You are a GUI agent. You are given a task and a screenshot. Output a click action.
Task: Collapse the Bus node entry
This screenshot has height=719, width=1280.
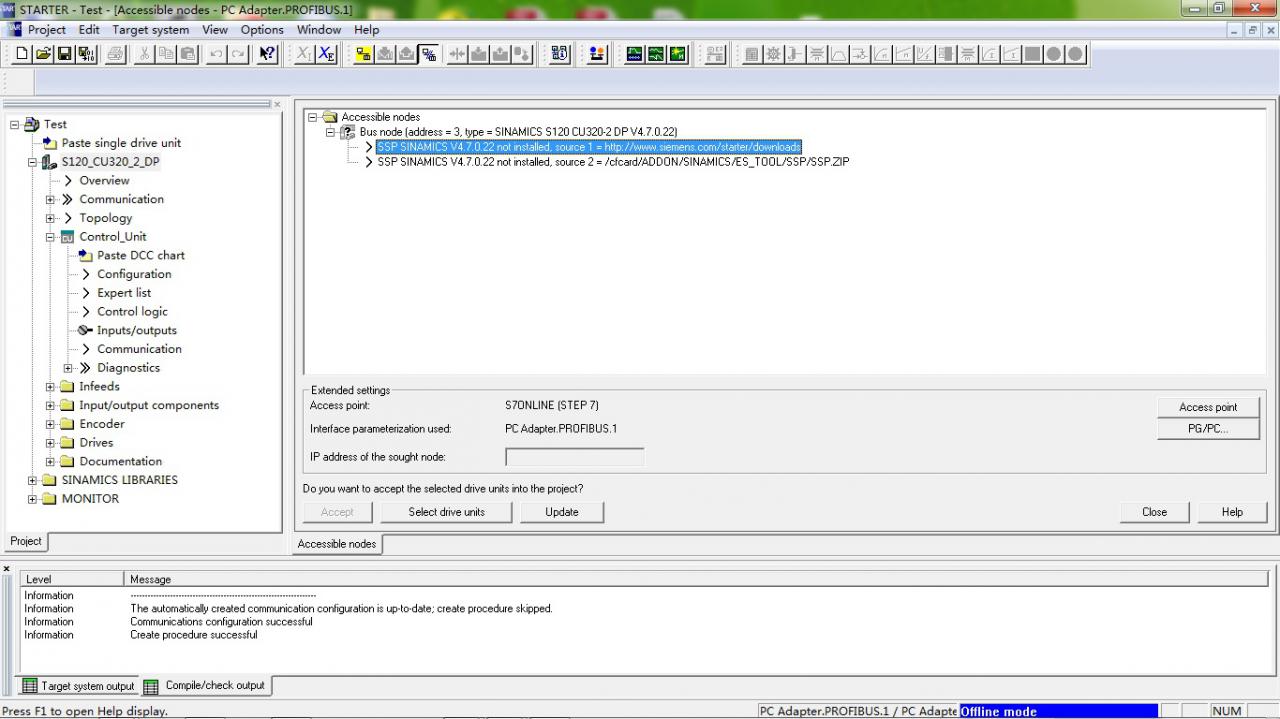point(331,132)
